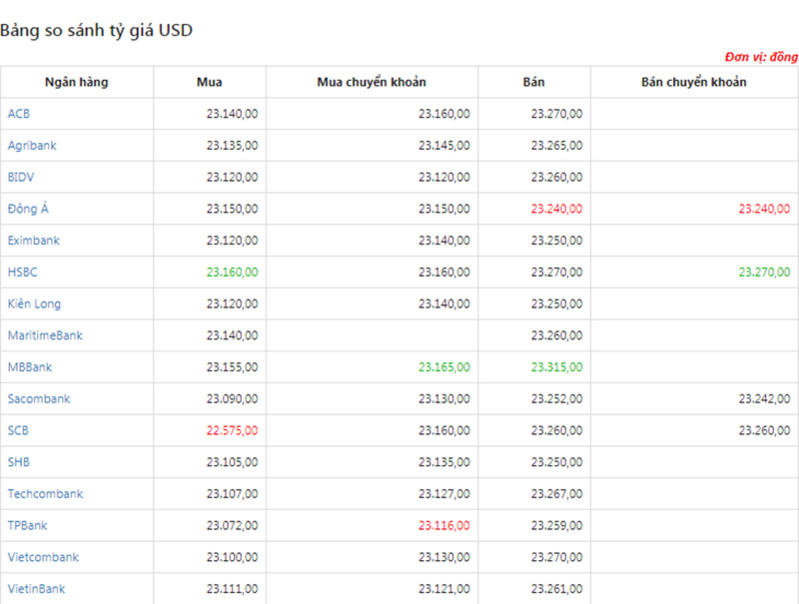Select Sacombank sell rate 23.252,00
Image resolution: width=799 pixels, height=604 pixels.
coord(556,399)
